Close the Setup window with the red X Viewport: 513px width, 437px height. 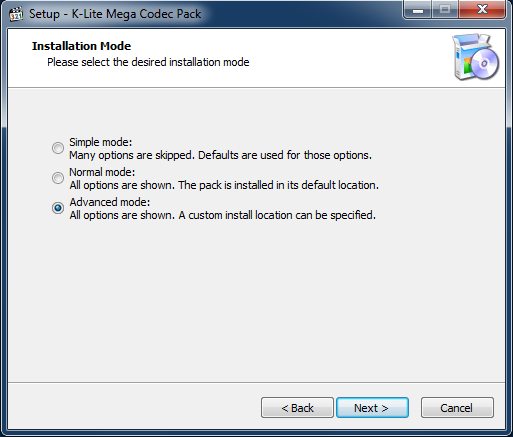point(482,10)
